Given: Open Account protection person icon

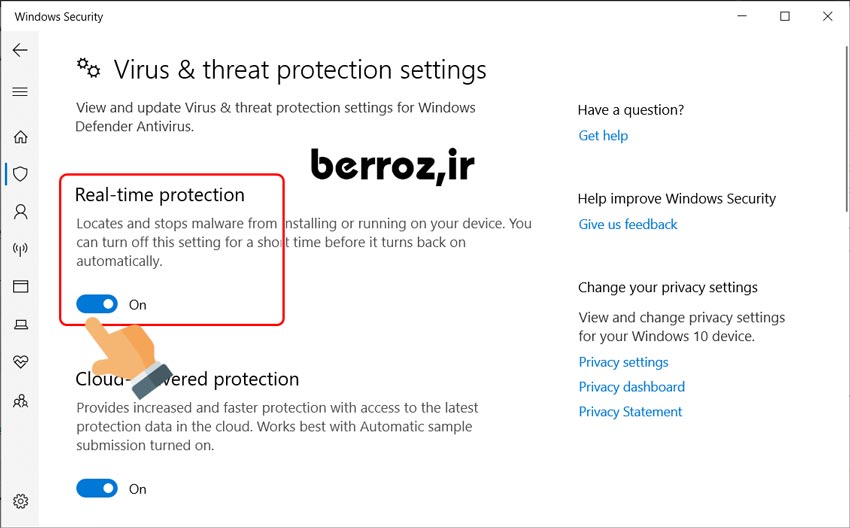Looking at the screenshot, I should coord(20,212).
